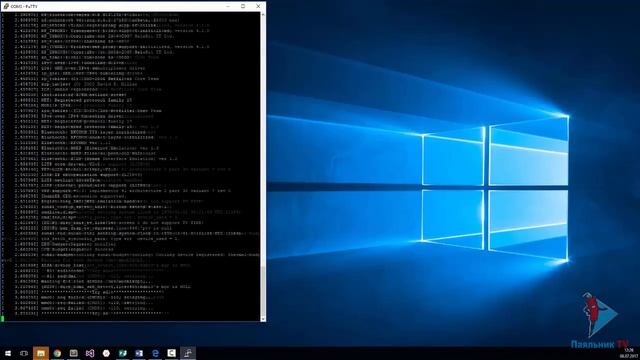Click the taskbar clock and date
Image resolution: width=640 pixels, height=360 pixels.
[x=628, y=353]
